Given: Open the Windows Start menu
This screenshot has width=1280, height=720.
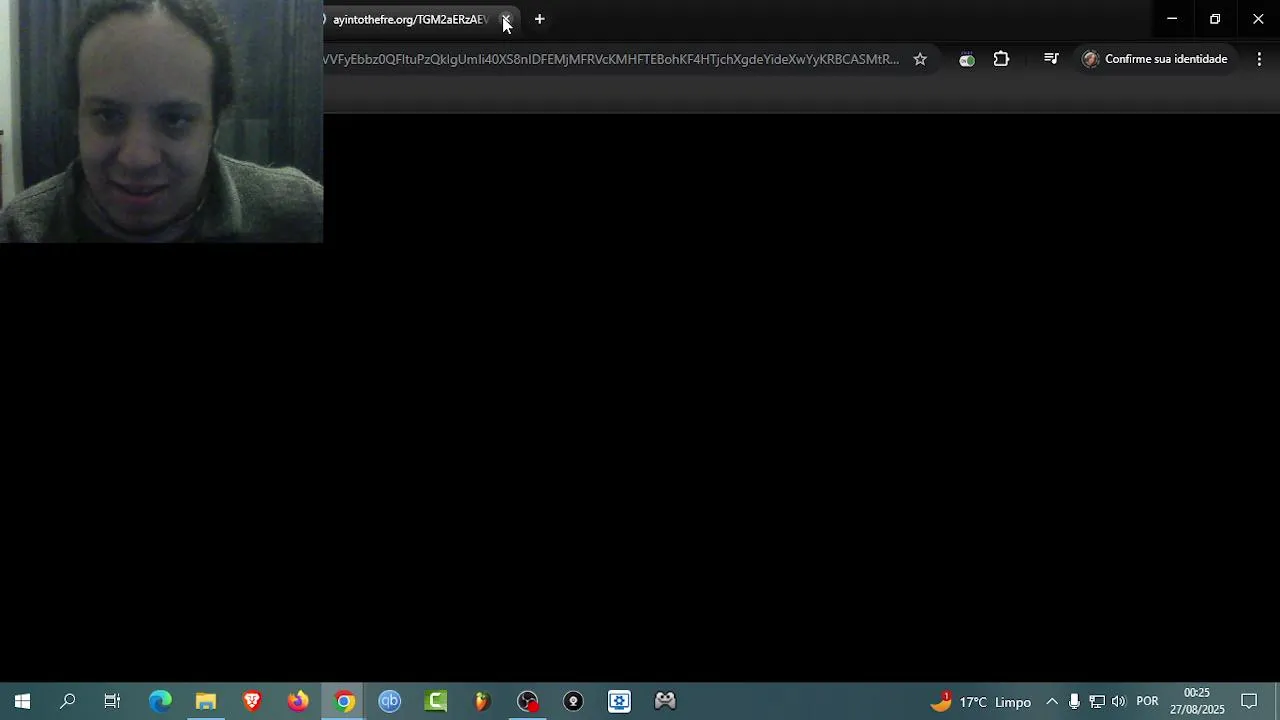Looking at the screenshot, I should [22, 701].
